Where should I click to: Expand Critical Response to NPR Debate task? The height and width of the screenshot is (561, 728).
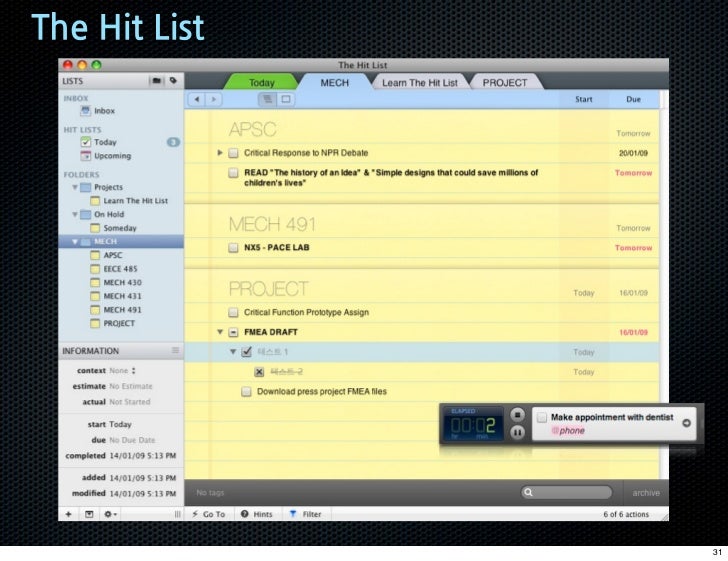[220, 152]
